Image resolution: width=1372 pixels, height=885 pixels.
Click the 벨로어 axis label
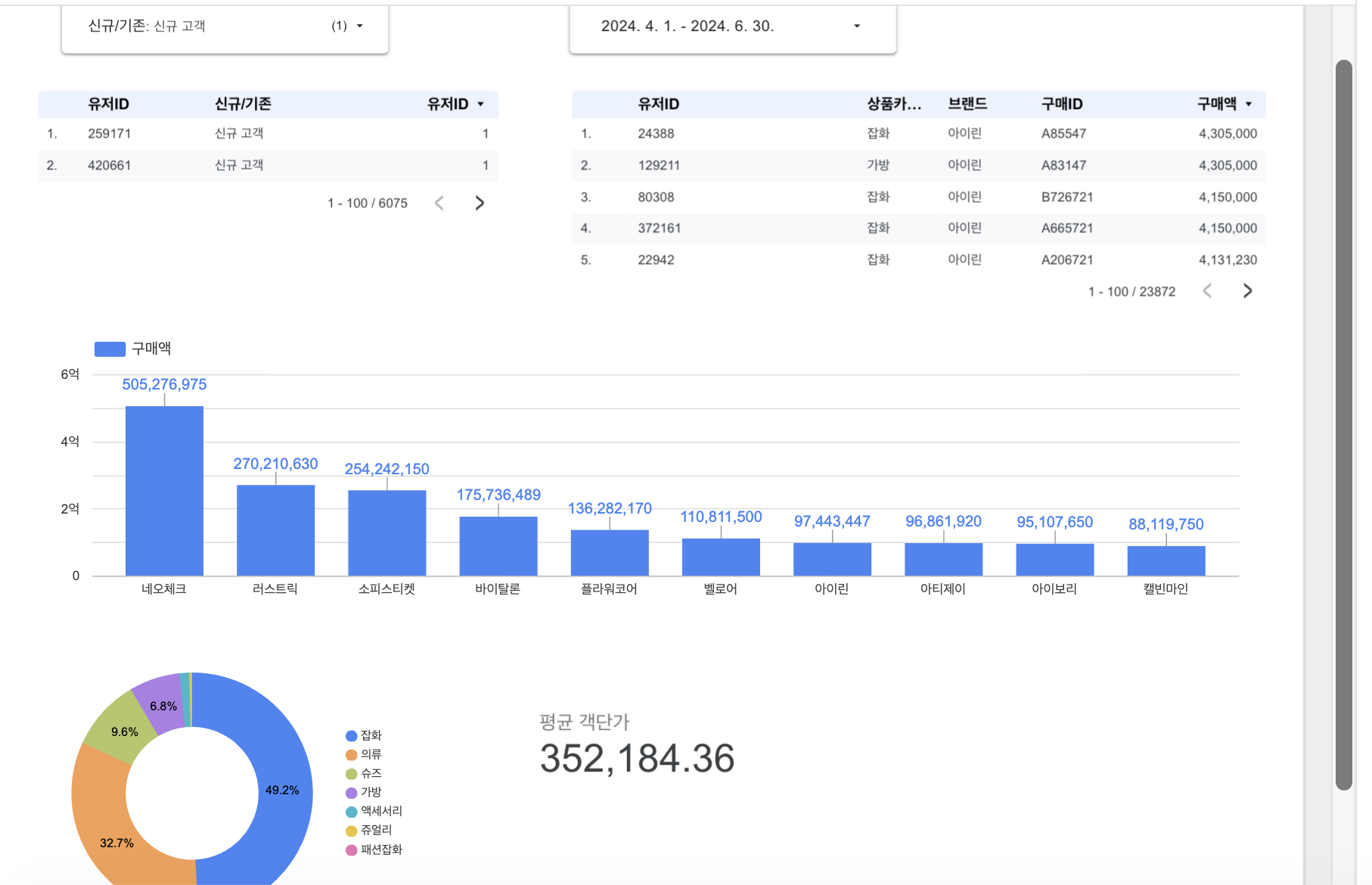(721, 589)
